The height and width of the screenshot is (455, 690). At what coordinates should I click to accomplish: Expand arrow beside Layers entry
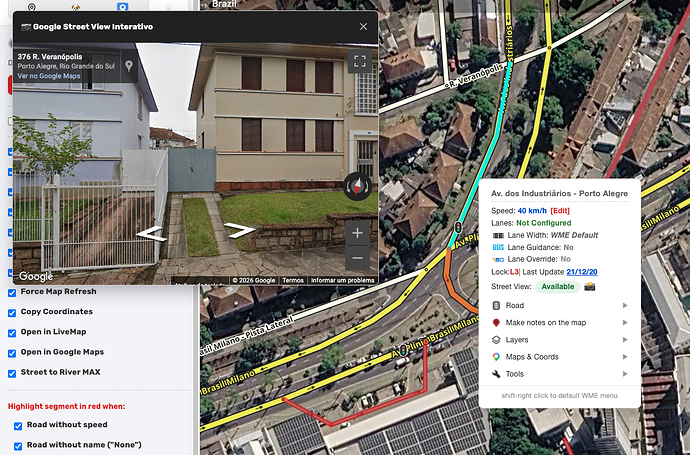pyautogui.click(x=625, y=340)
